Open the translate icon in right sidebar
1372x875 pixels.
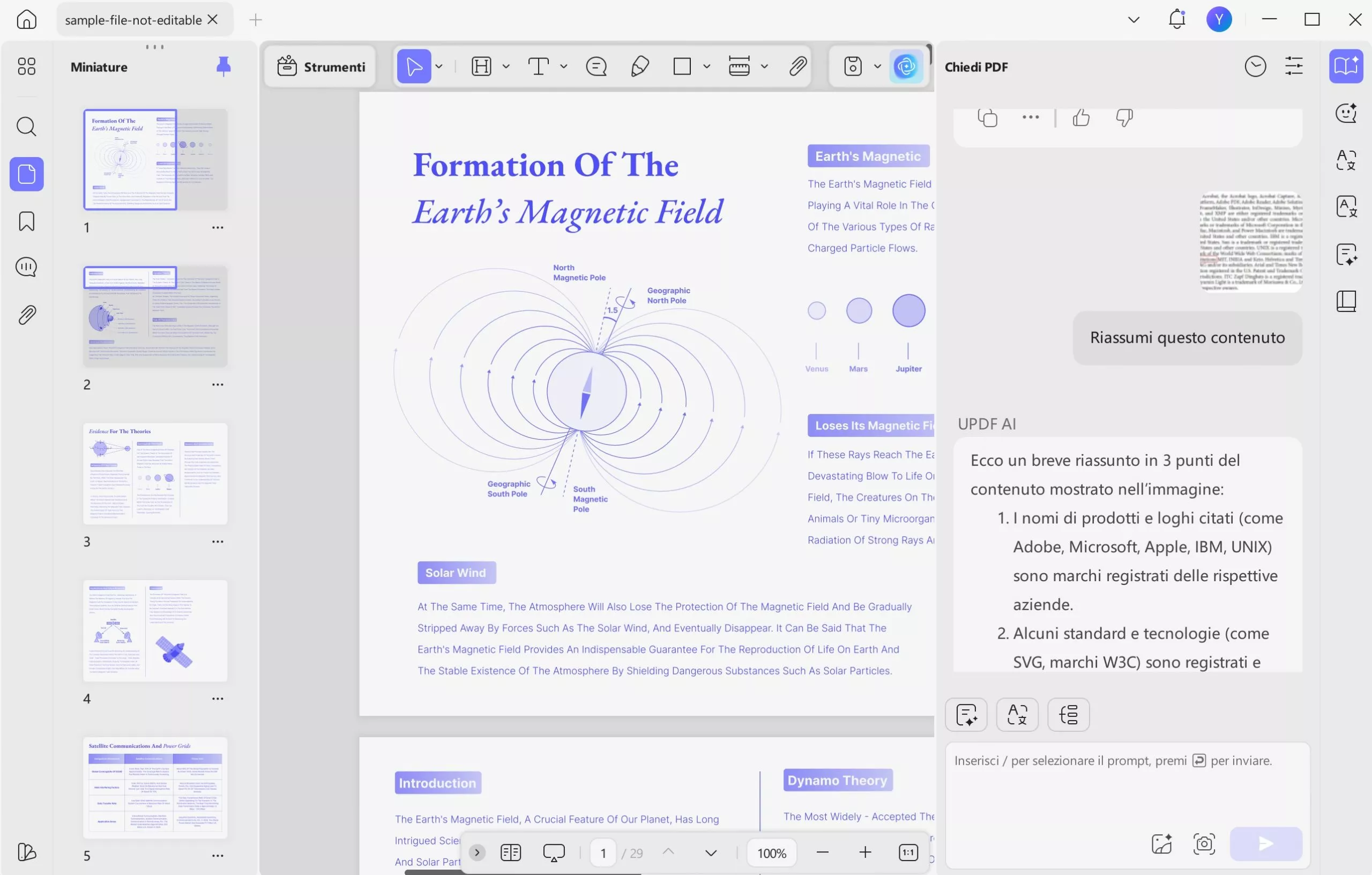coord(1346,160)
